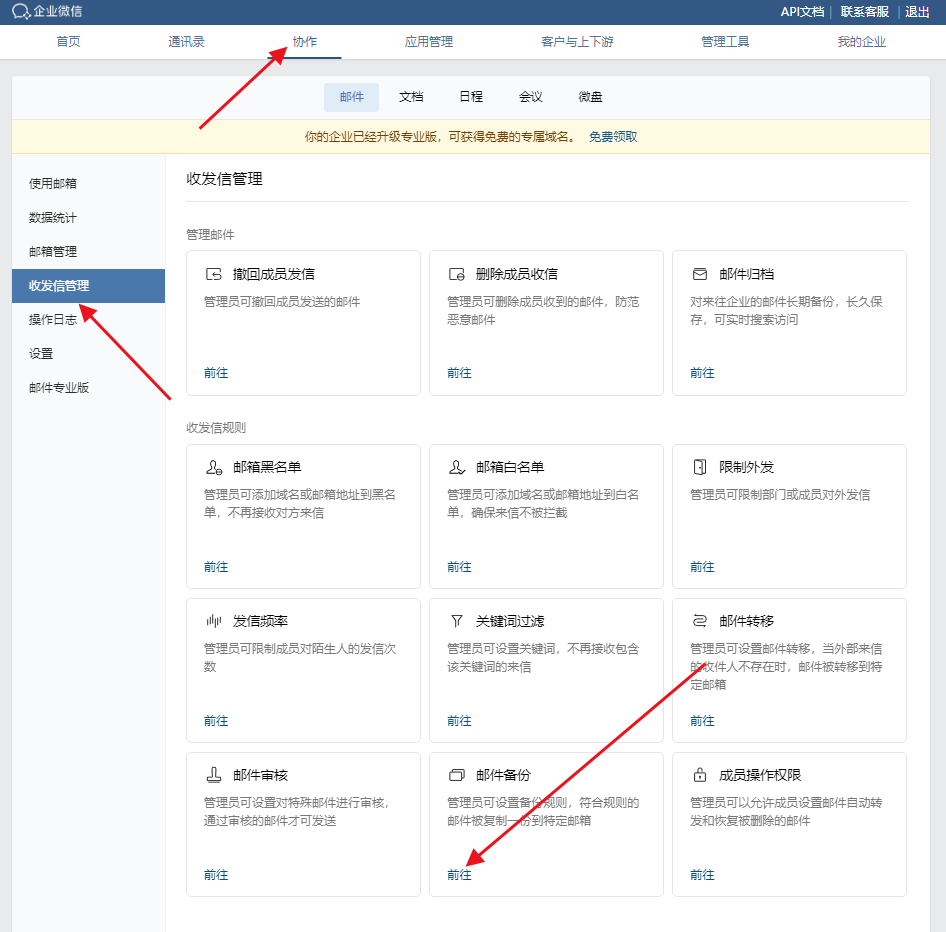Click the 发信频率 waveform icon
This screenshot has height=932, width=946.
[x=213, y=621]
